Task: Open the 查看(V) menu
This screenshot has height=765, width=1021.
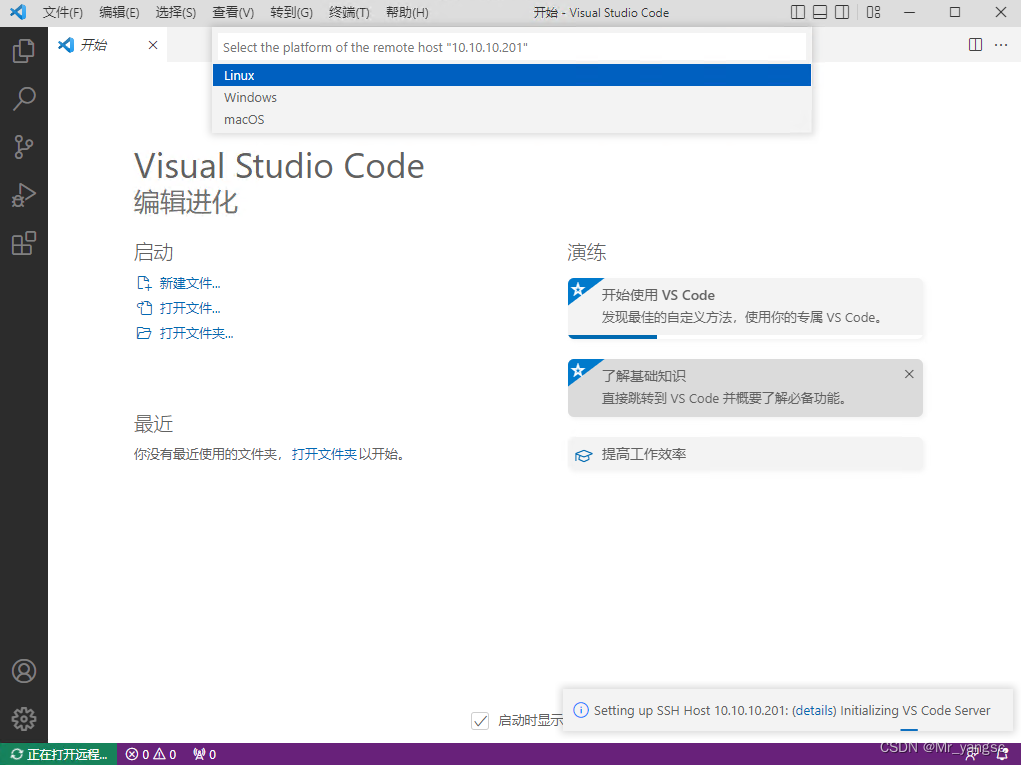Action: [233, 12]
